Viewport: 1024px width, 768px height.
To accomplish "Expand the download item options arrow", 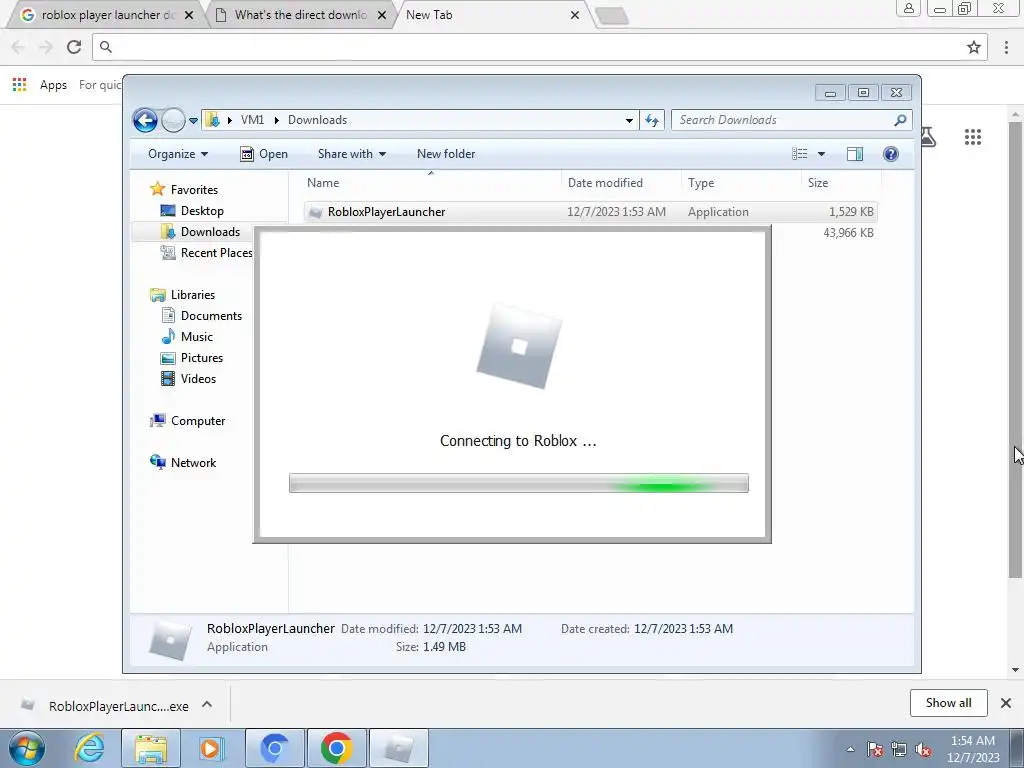I will point(207,704).
